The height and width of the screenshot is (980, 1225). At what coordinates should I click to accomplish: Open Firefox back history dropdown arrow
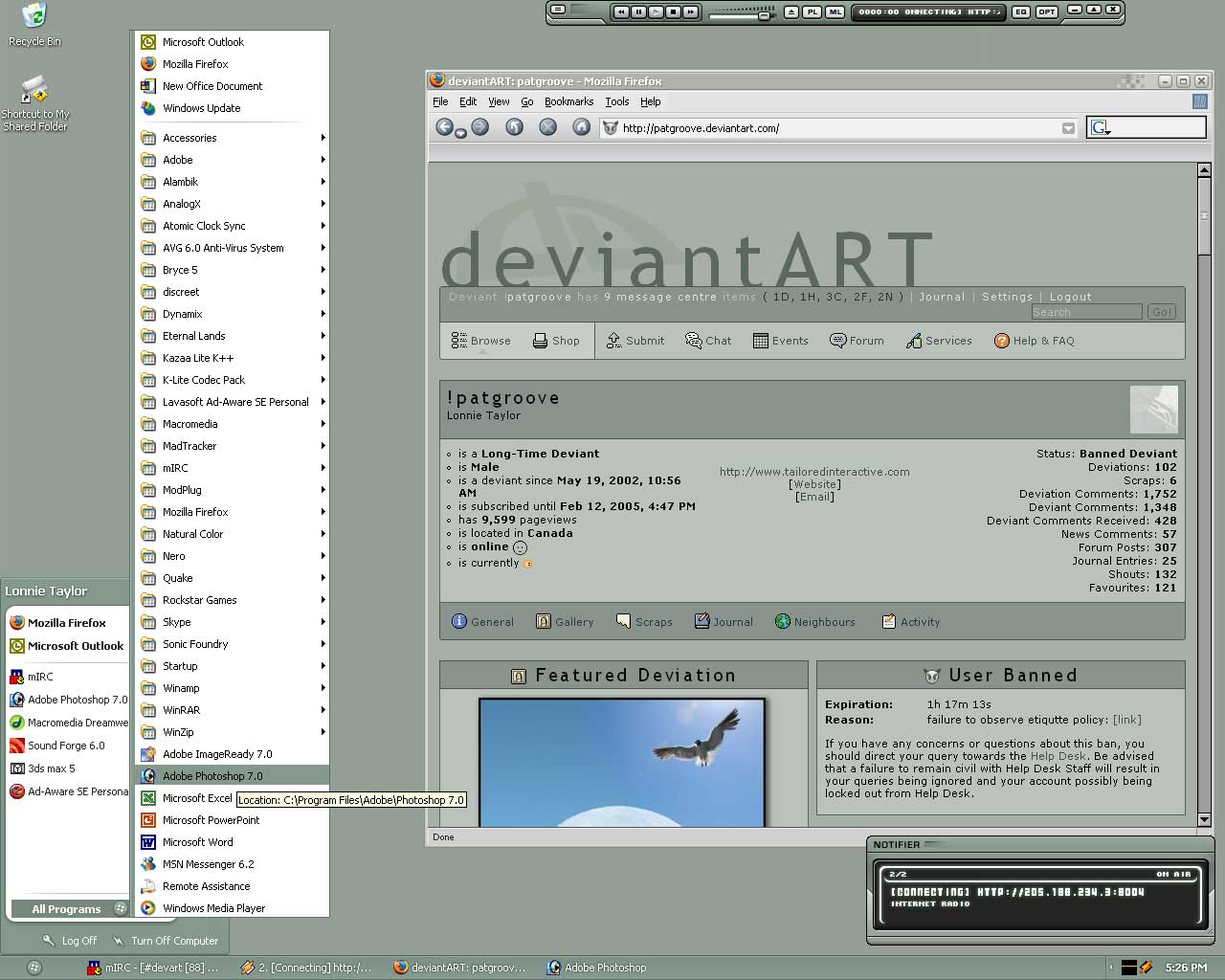[460, 133]
